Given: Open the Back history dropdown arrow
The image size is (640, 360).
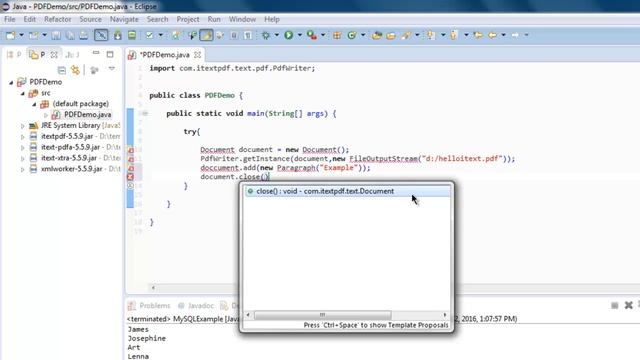Looking at the screenshot, I should (x=503, y=36).
